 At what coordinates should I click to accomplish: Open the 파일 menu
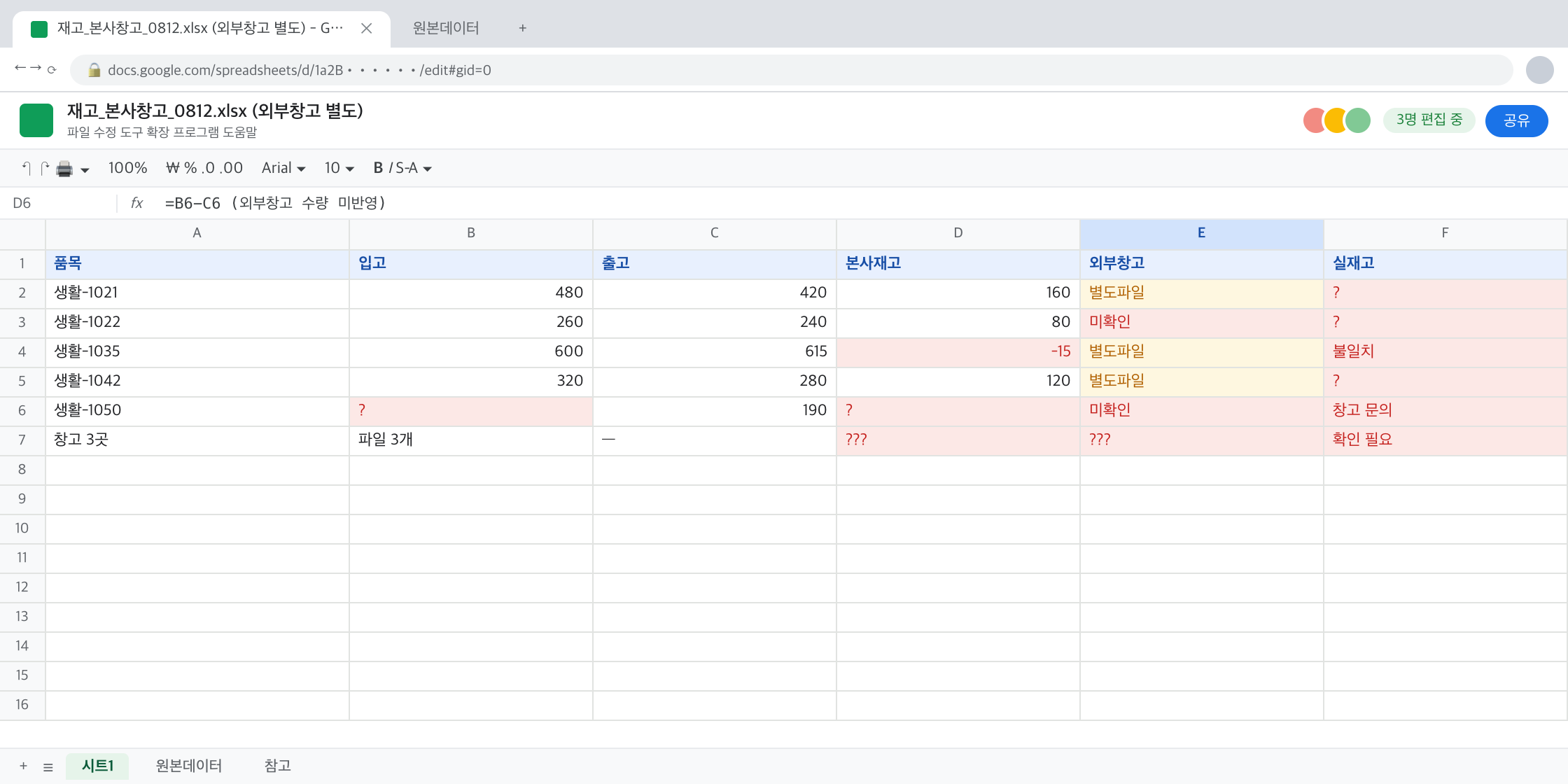click(78, 132)
